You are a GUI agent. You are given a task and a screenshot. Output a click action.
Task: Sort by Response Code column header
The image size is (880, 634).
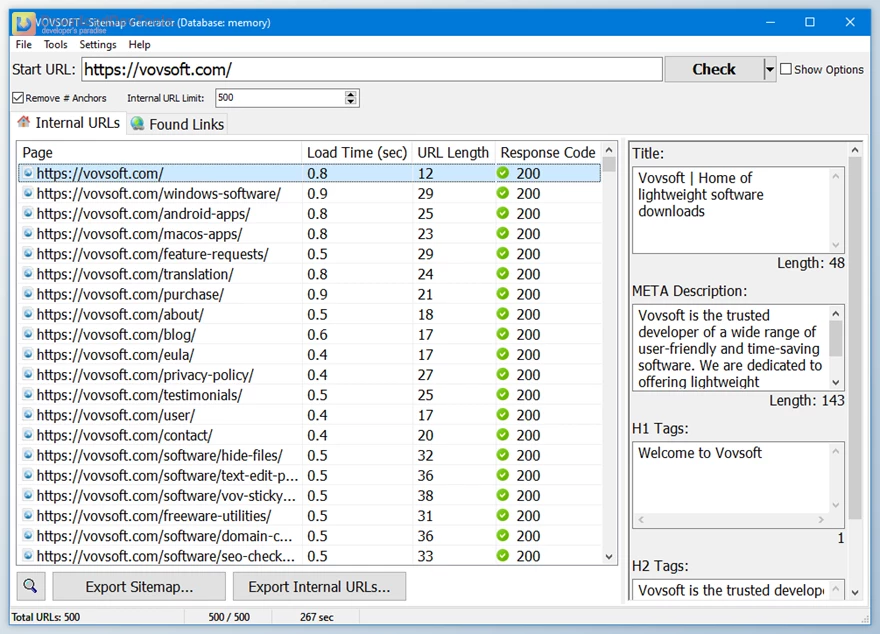pyautogui.click(x=548, y=152)
